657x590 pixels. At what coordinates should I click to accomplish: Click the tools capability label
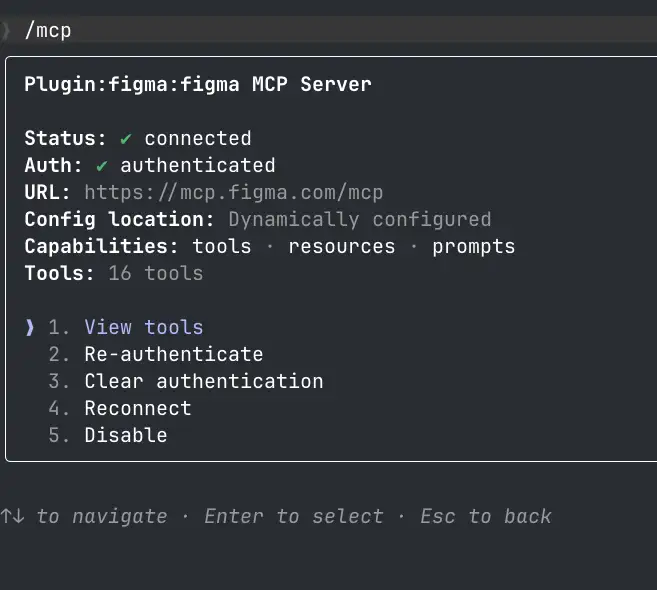click(x=222, y=246)
